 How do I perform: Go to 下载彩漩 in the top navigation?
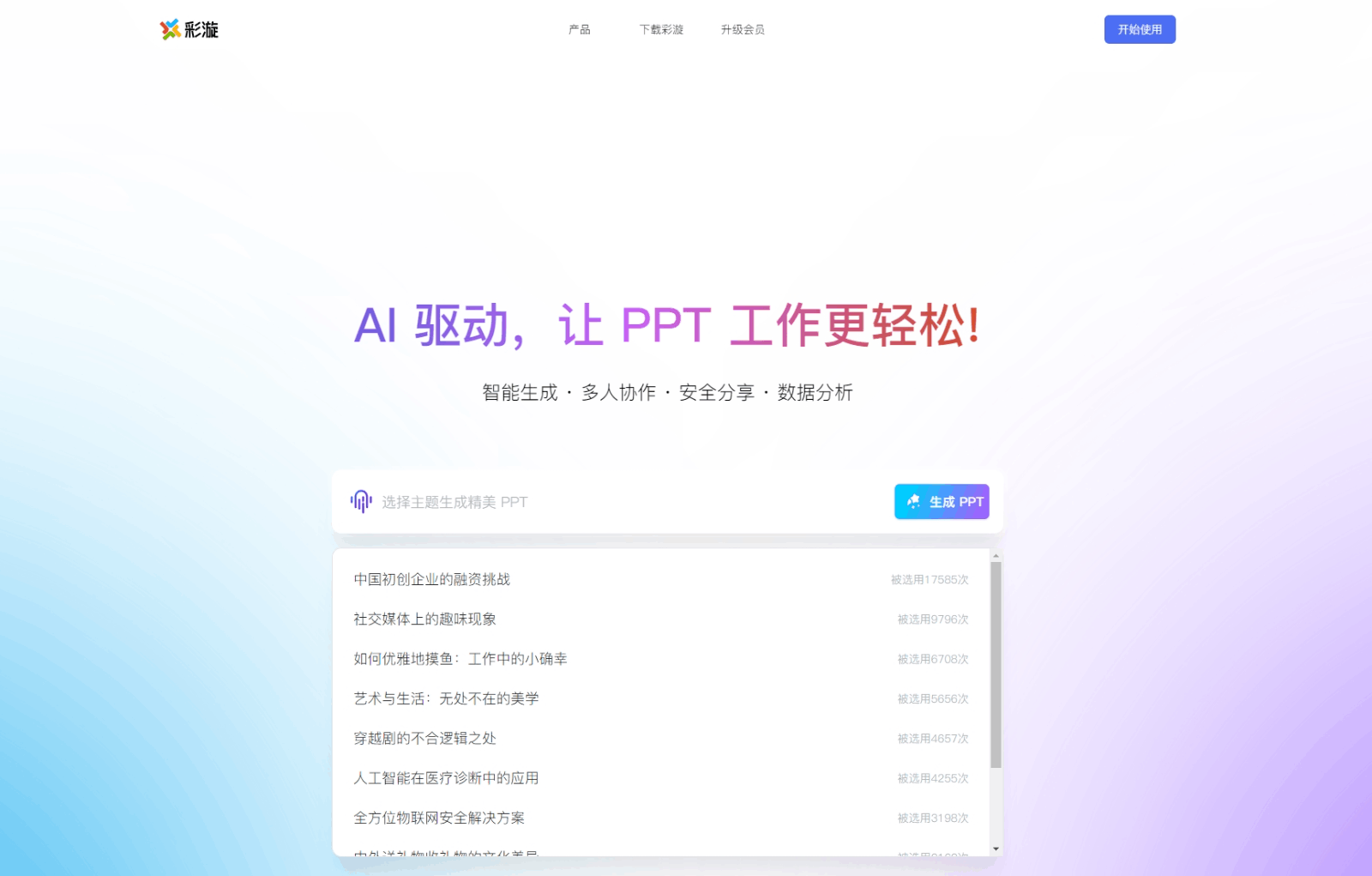click(x=661, y=30)
